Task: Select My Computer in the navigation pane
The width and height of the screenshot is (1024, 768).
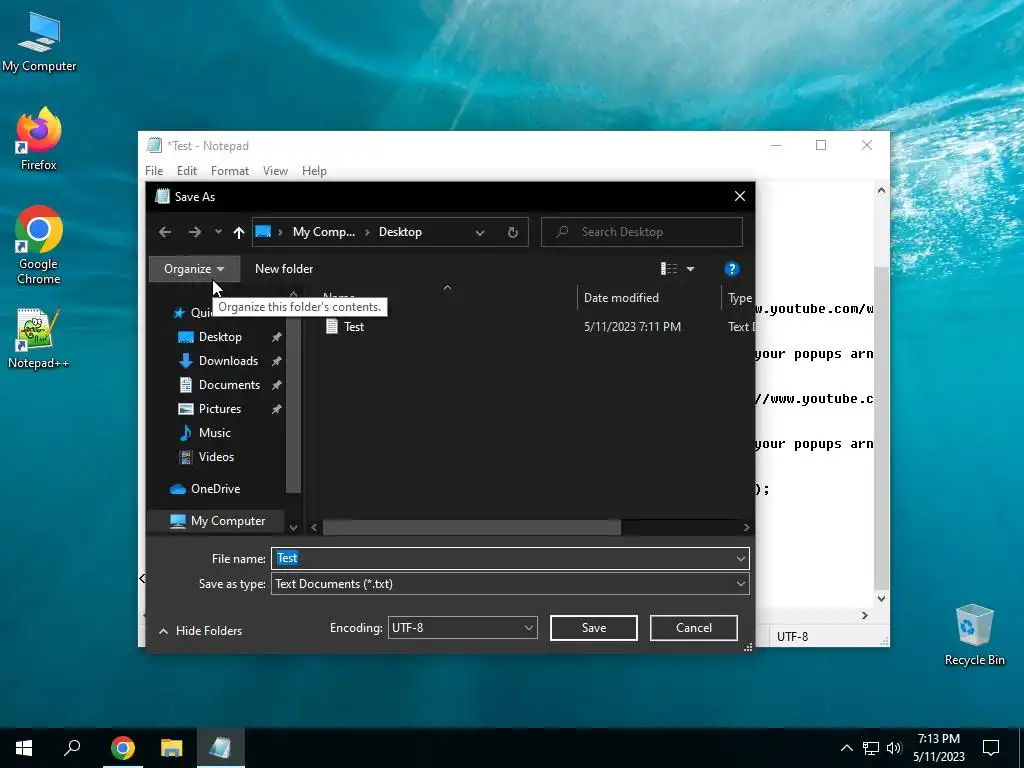Action: [x=227, y=521]
